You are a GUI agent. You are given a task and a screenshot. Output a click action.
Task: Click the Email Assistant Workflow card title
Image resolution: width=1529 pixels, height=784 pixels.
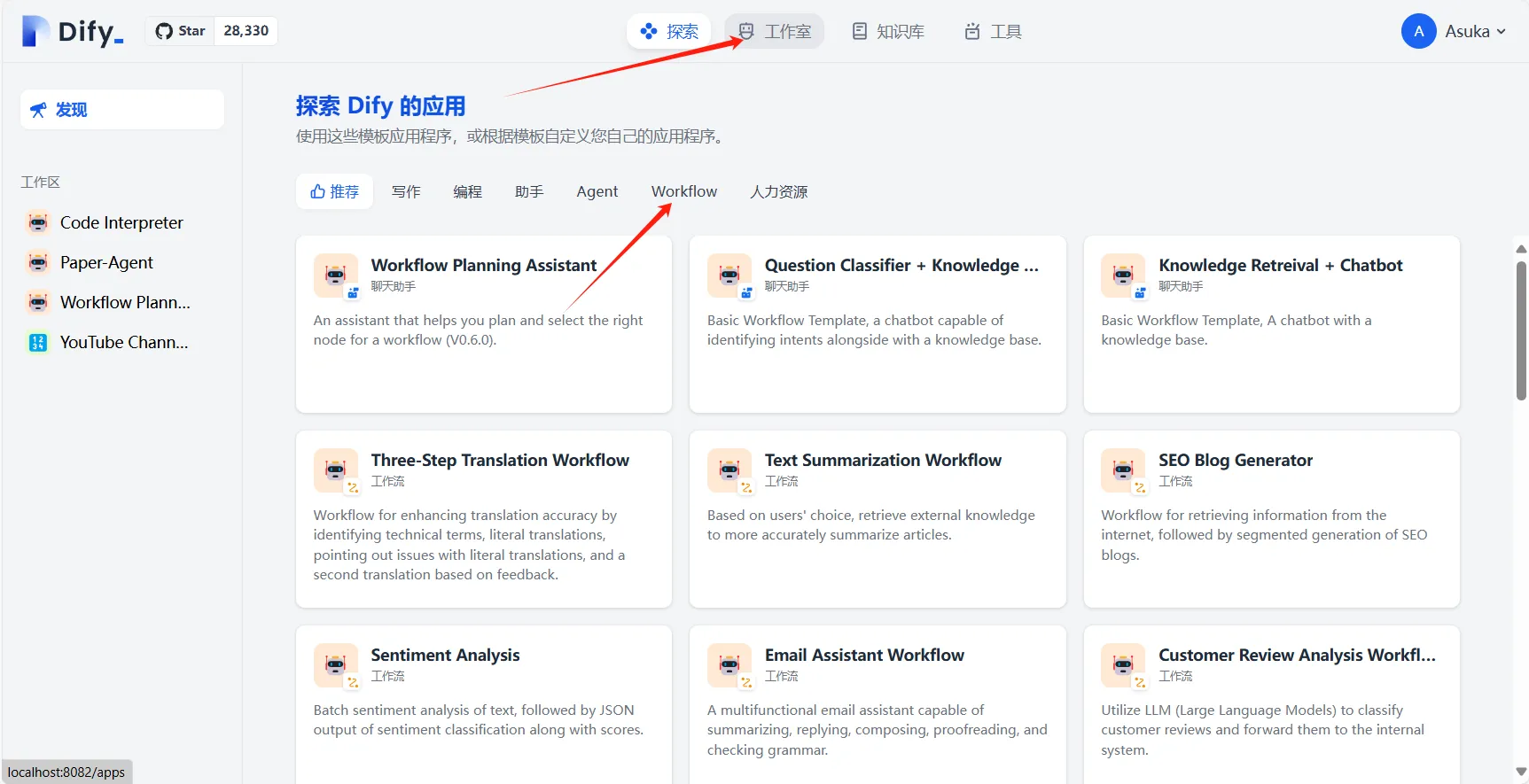[x=864, y=655]
